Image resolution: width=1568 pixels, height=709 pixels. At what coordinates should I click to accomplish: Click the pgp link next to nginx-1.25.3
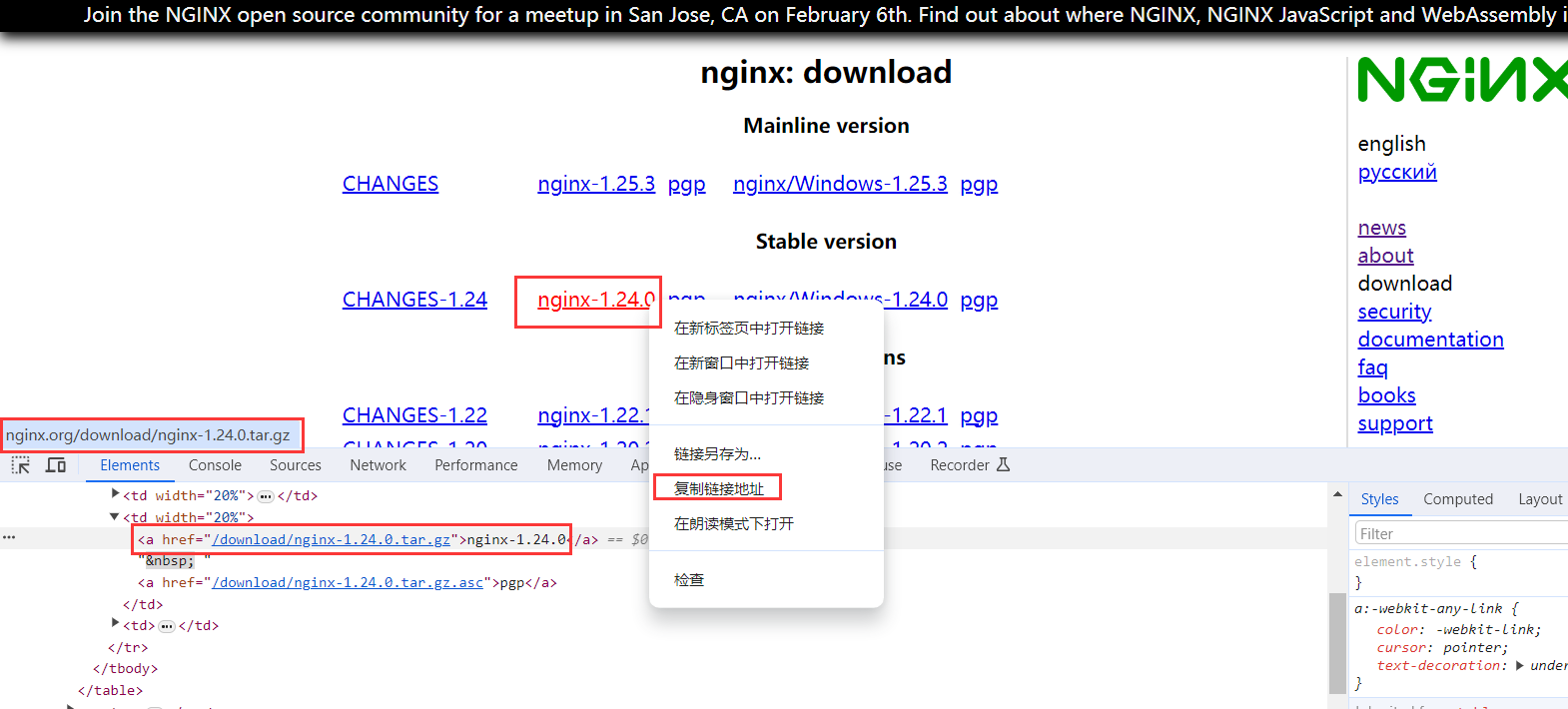coord(687,184)
